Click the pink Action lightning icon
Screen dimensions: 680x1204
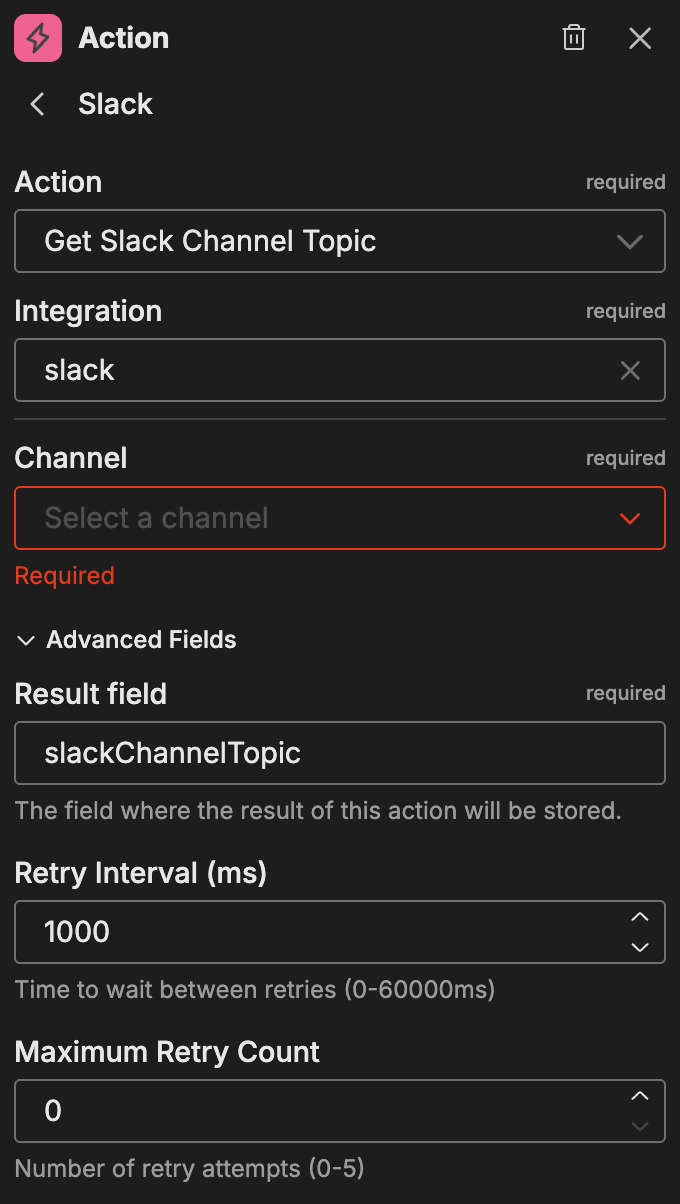click(36, 38)
